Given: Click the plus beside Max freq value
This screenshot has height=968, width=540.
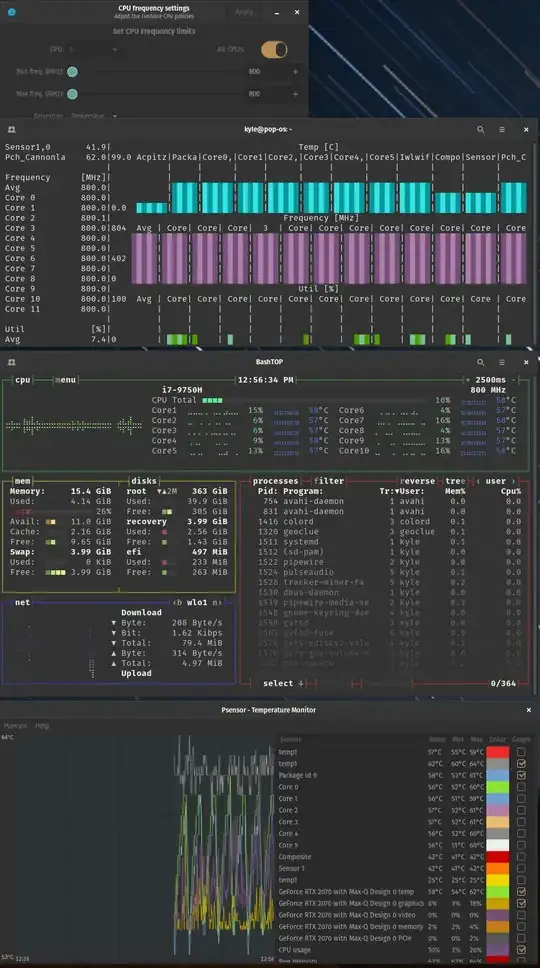Looking at the screenshot, I should point(295,94).
